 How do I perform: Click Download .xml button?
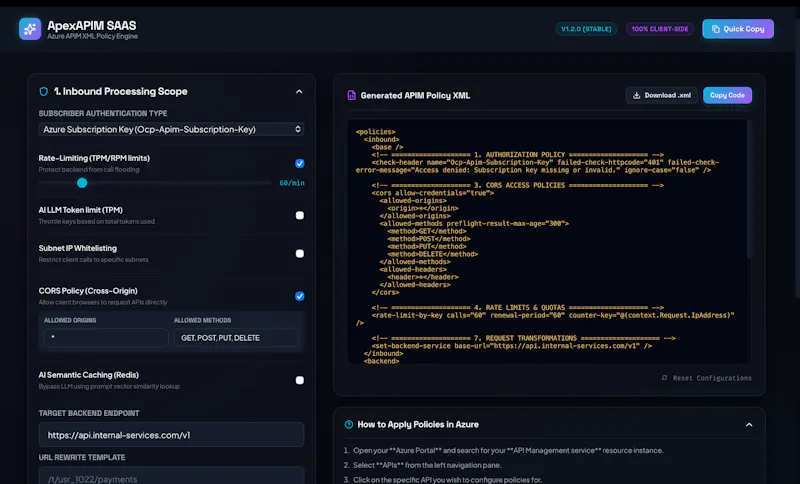[x=662, y=95]
